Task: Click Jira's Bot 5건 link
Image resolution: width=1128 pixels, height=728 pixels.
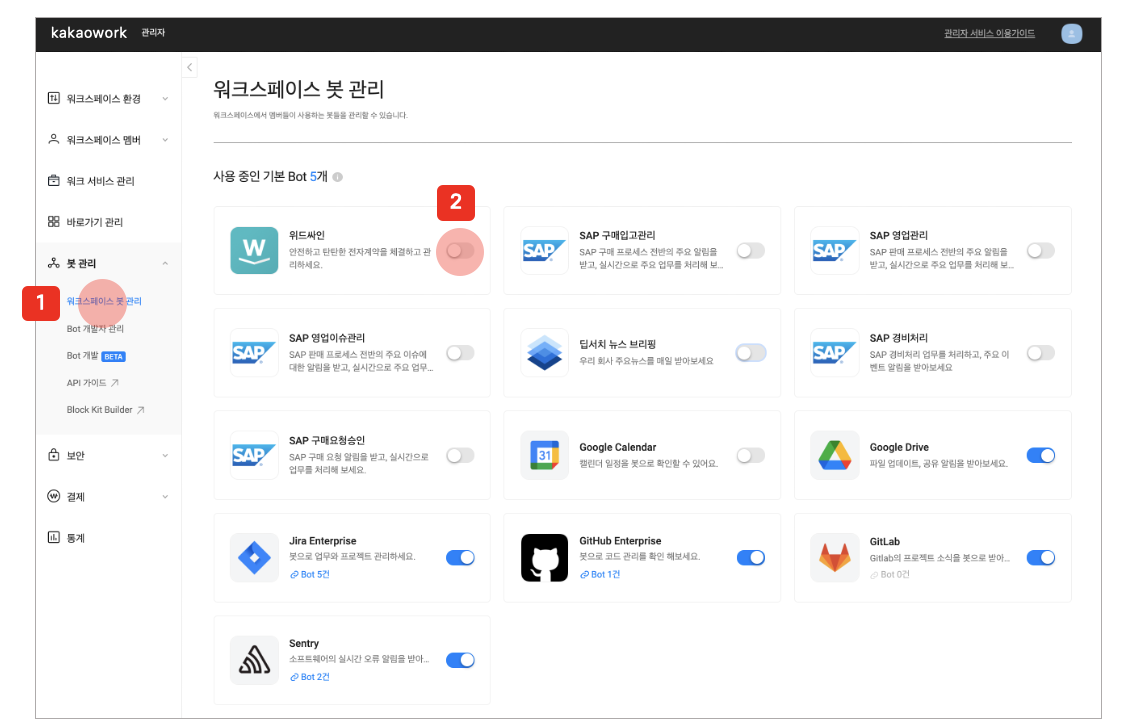Action: pos(310,574)
